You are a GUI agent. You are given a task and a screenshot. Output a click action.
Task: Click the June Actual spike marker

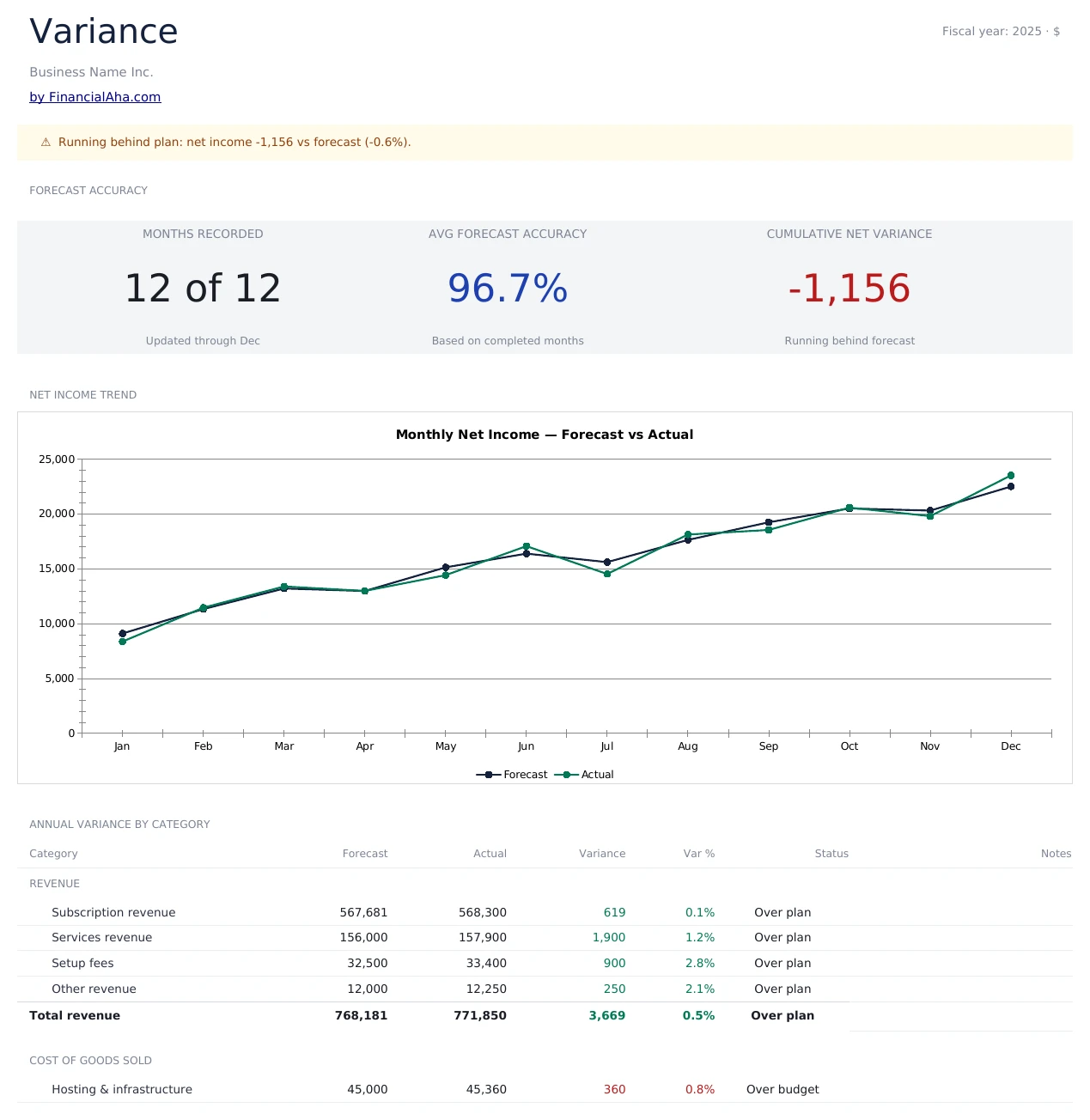coord(527,546)
